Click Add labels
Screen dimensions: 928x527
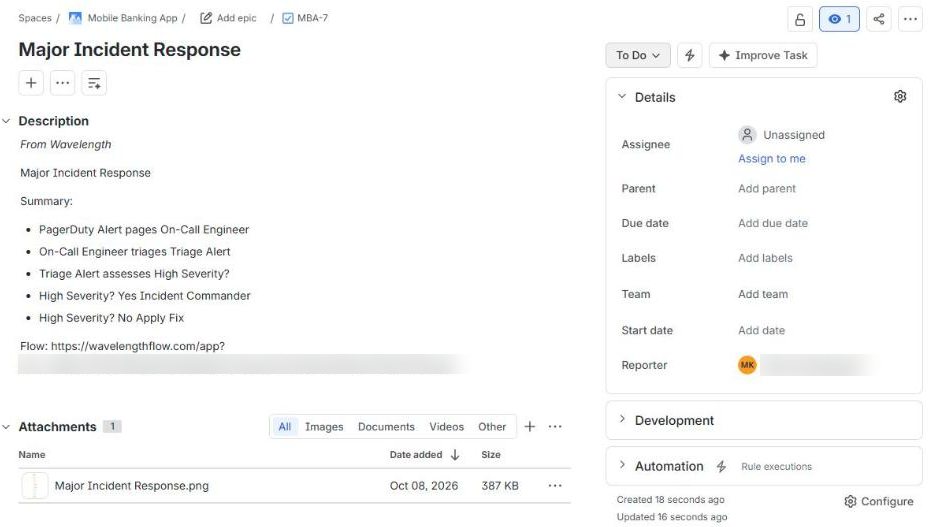[x=765, y=258]
